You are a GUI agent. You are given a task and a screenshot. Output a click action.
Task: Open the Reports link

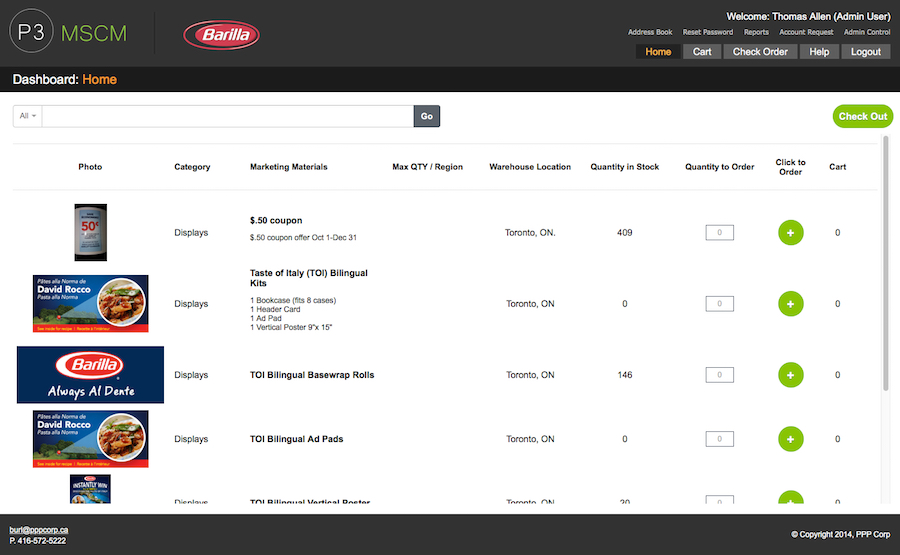point(756,32)
